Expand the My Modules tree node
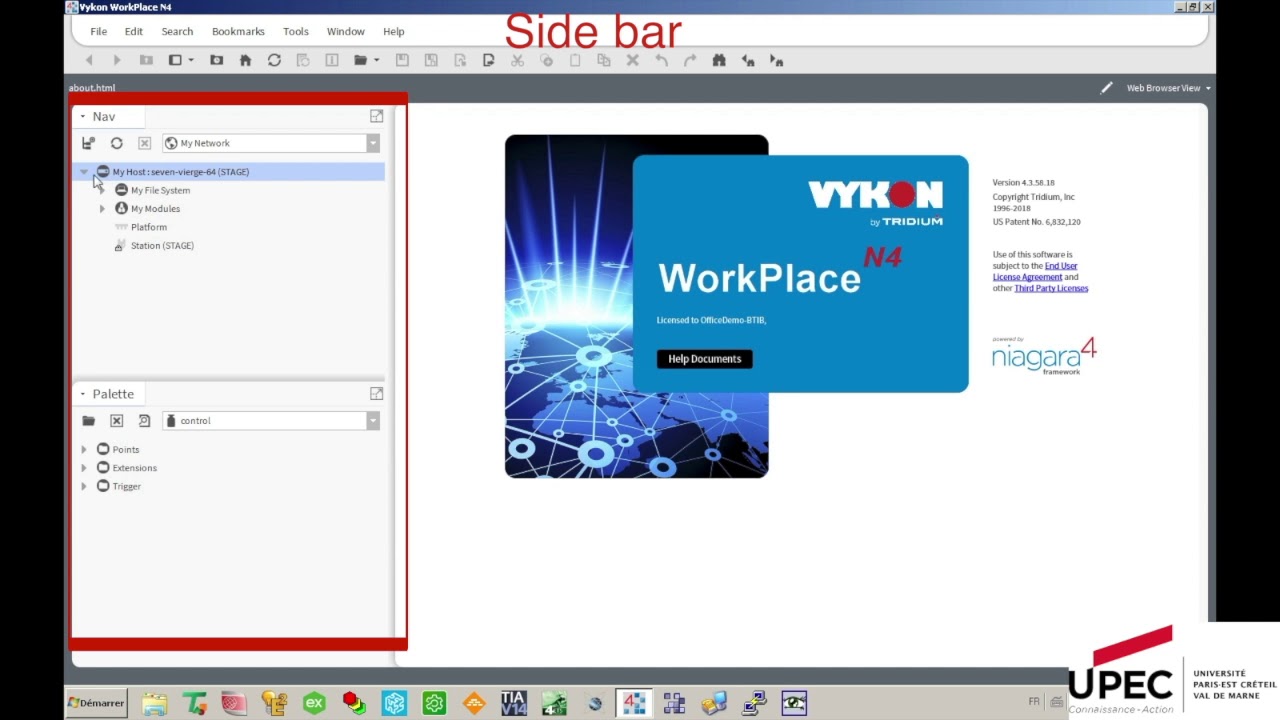 pos(102,209)
